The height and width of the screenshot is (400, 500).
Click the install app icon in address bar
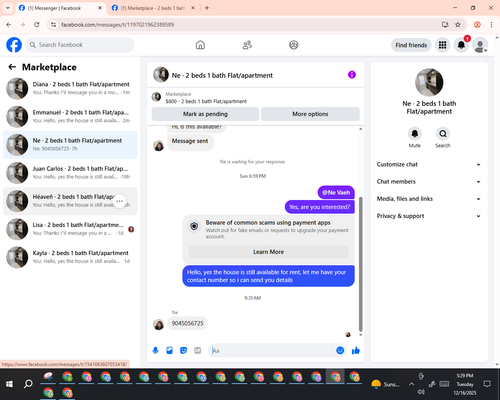pos(445,25)
